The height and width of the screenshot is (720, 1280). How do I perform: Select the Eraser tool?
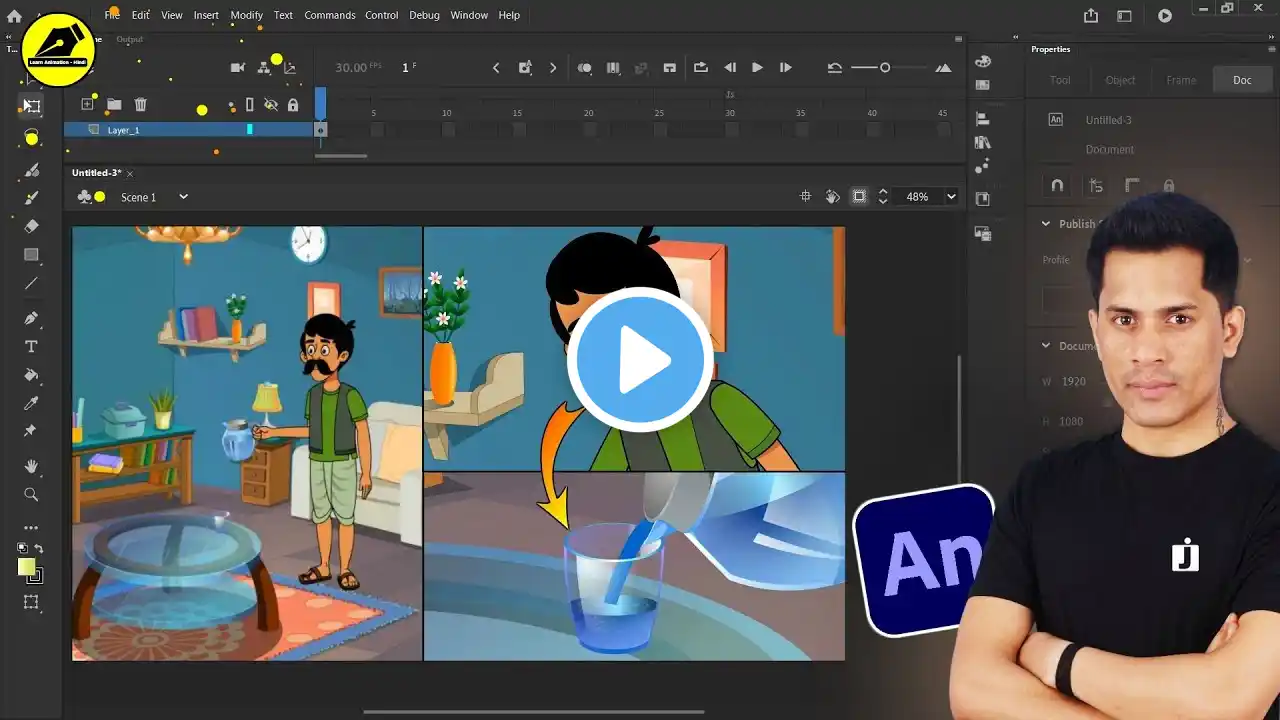point(31,226)
